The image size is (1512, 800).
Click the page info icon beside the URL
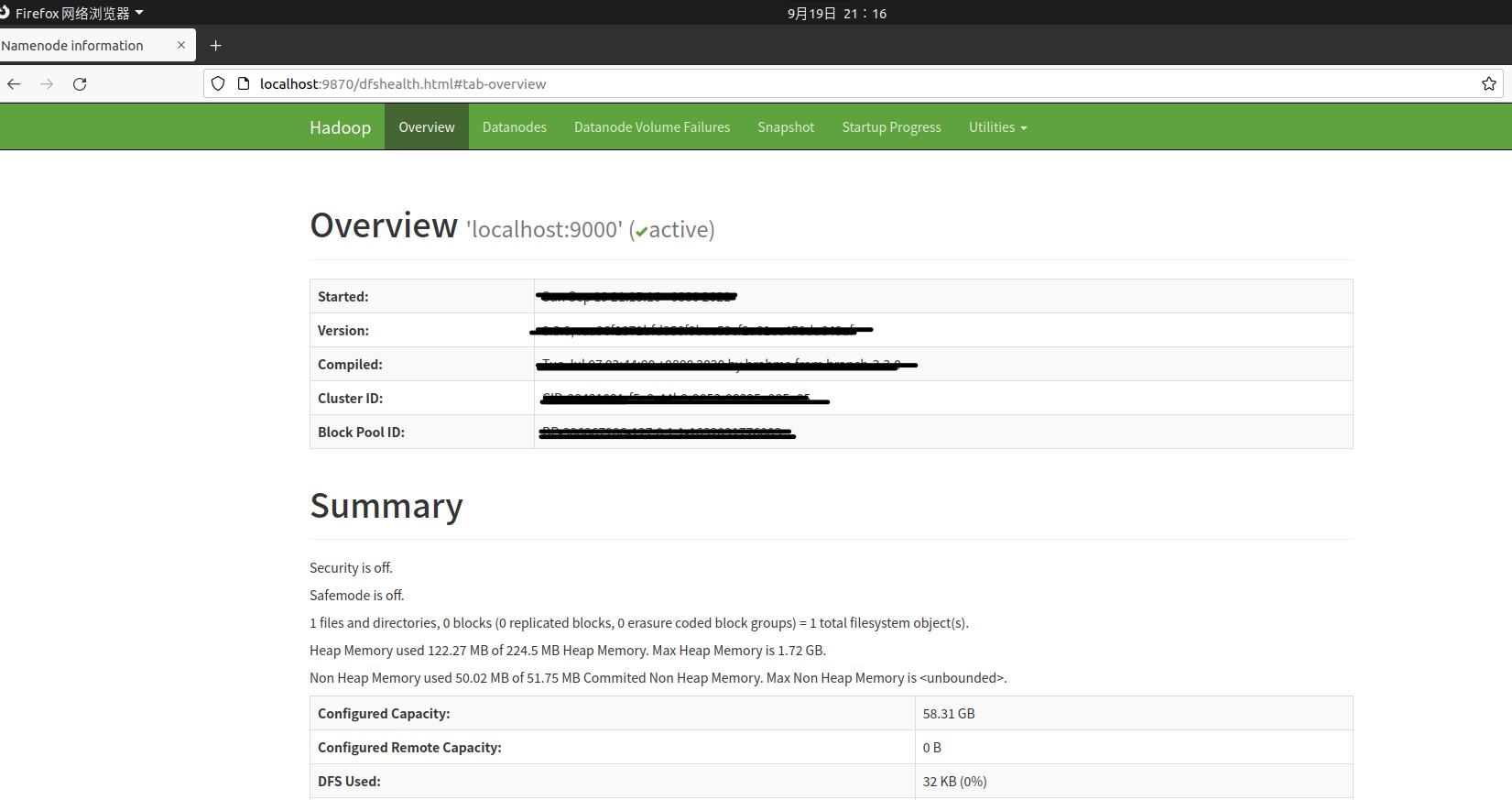click(x=243, y=83)
